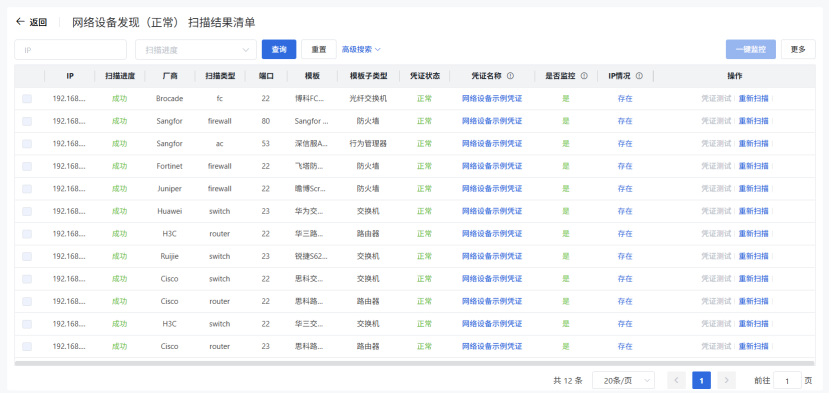This screenshot has height=393, width=829.
Task: Click the Brocade vendor cell
Action: tap(170, 98)
